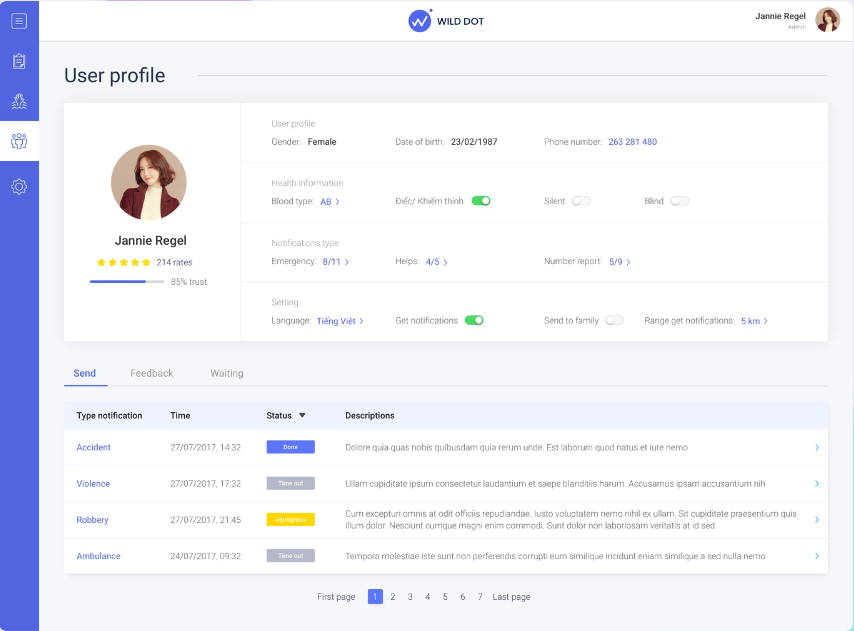Go to Last page in pagination

[511, 597]
